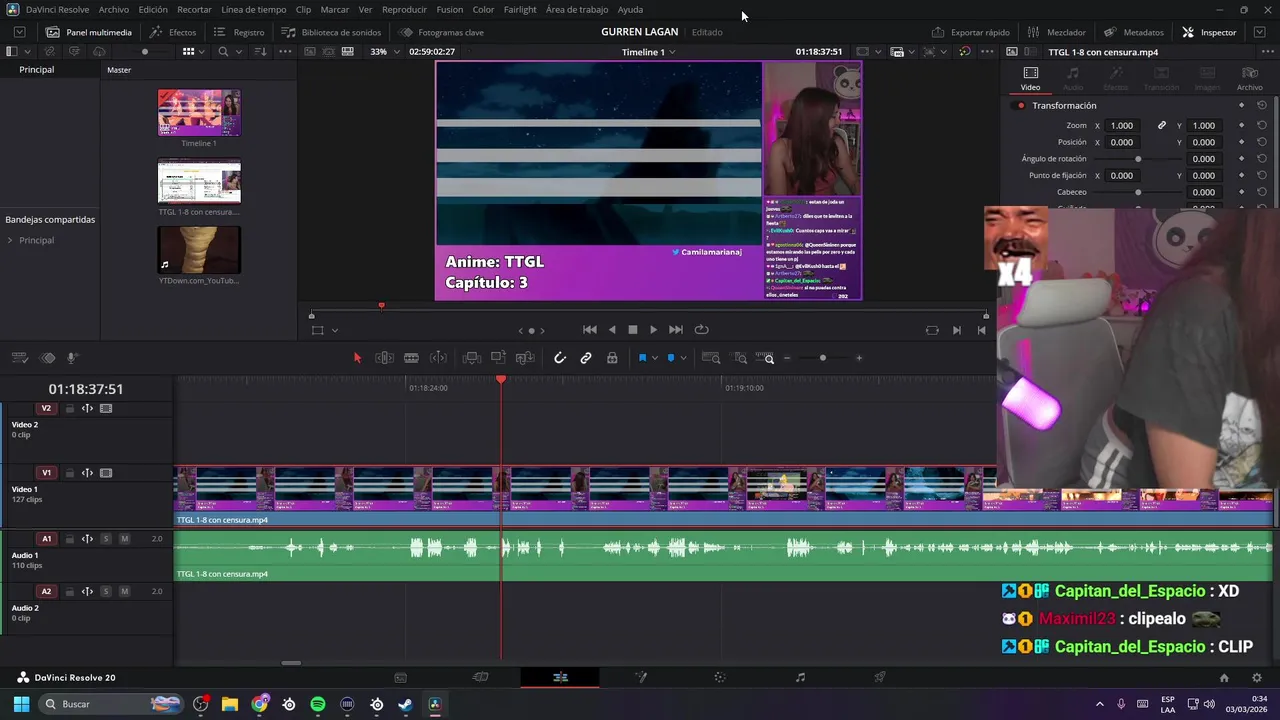Add a blue marker at playhead
Screen dimensions: 1280x720
(x=671, y=358)
